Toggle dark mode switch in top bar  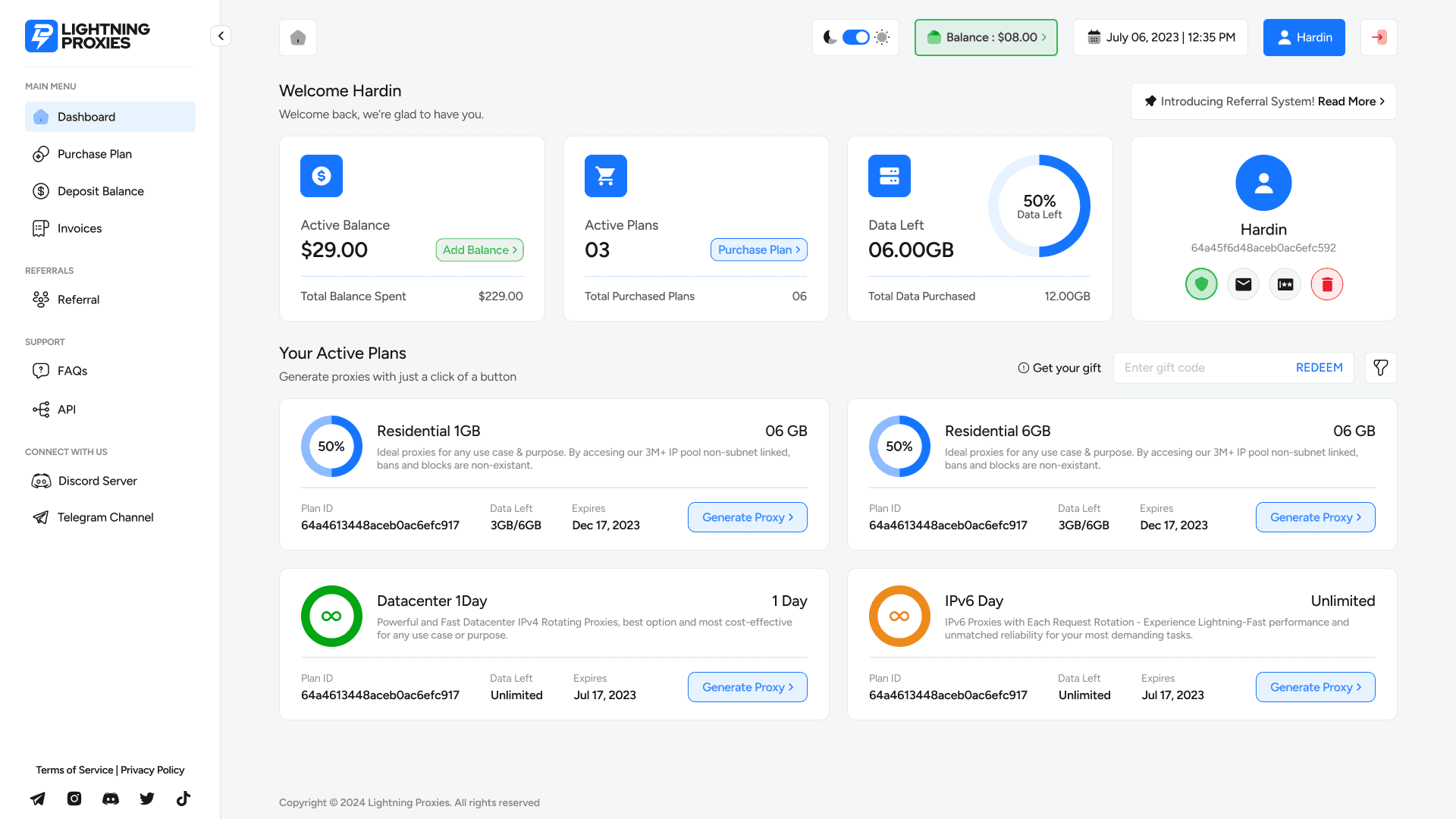click(855, 36)
